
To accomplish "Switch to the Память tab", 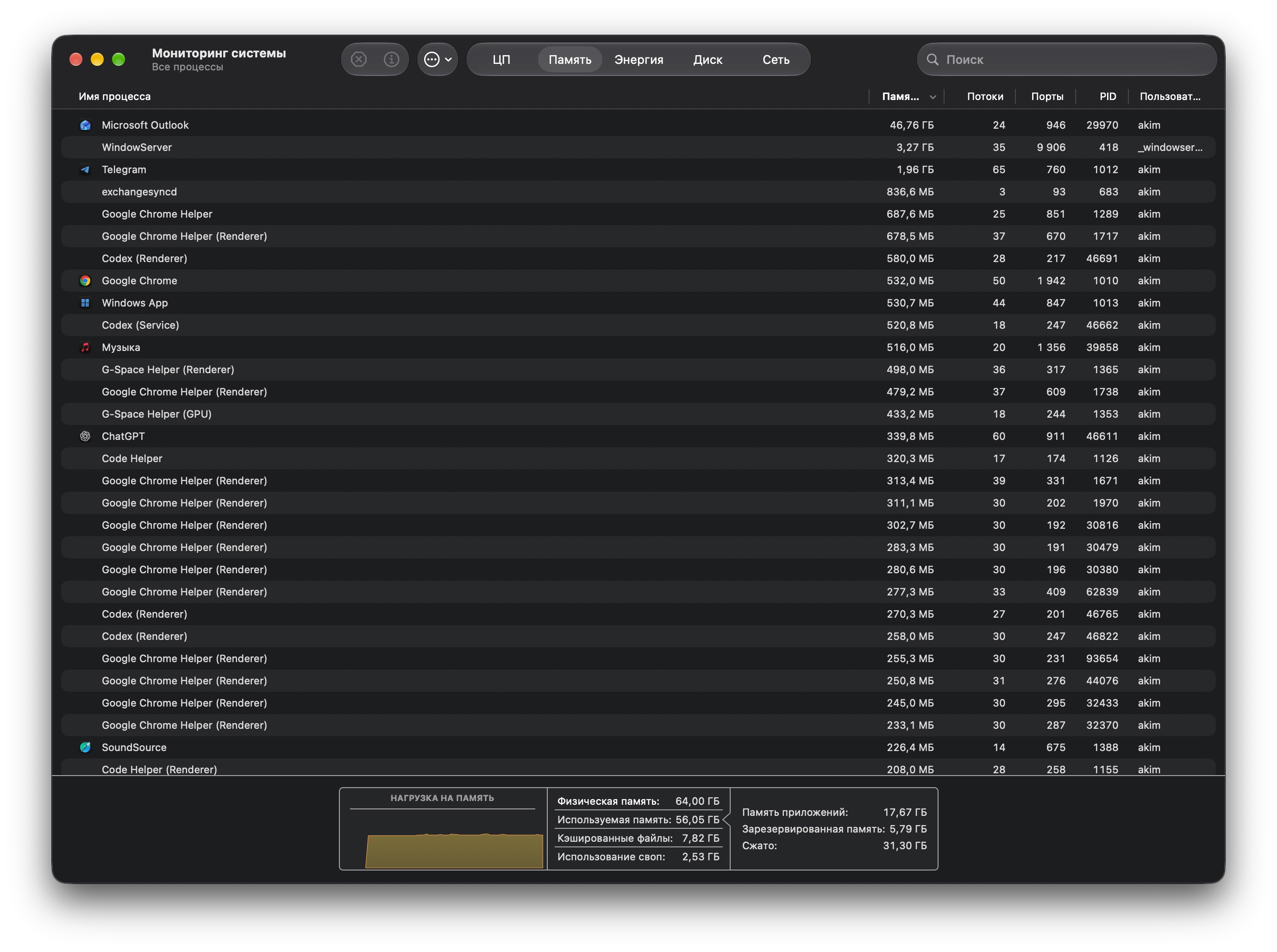I will click(x=570, y=59).
